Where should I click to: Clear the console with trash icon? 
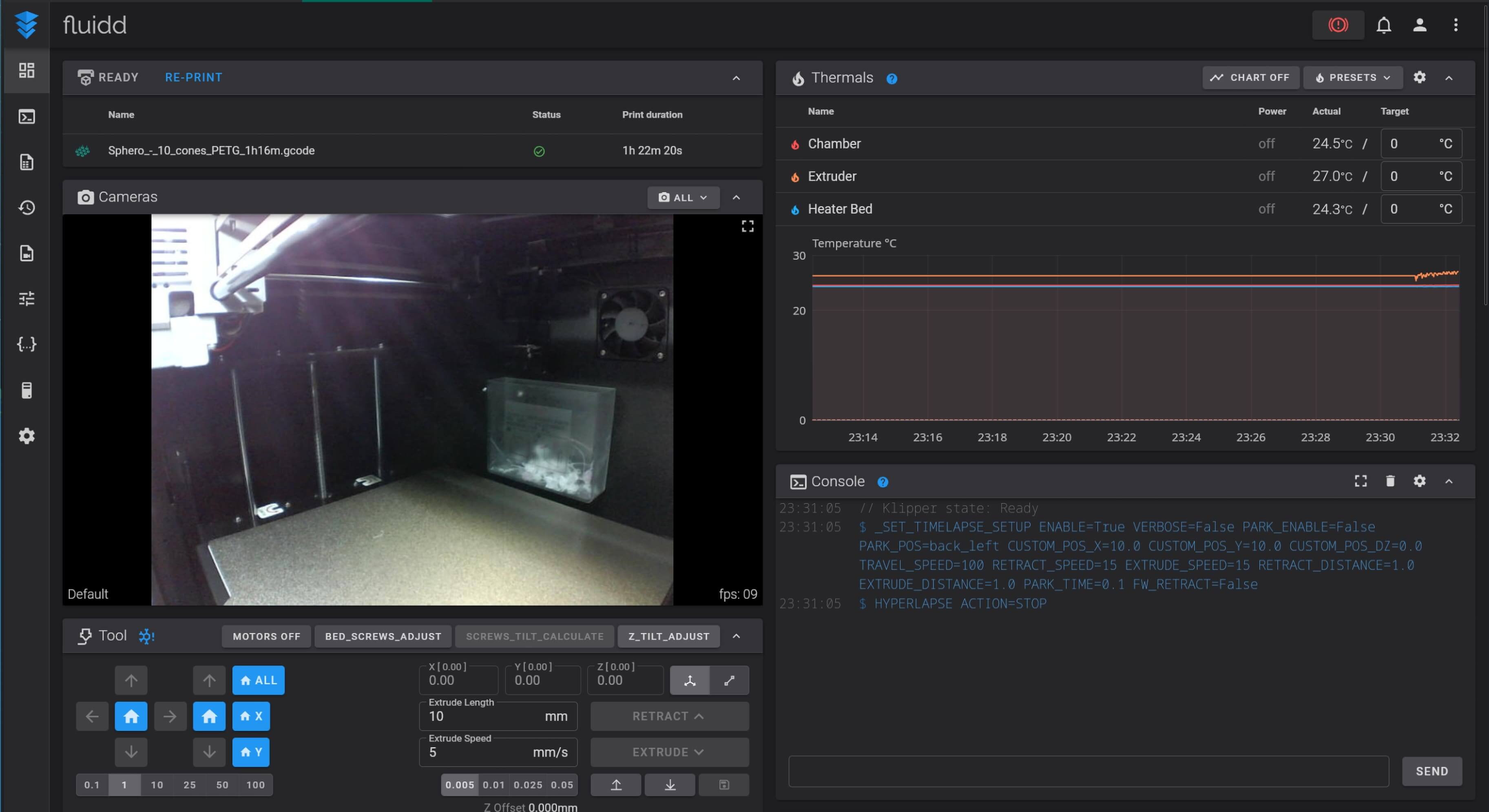(1390, 481)
